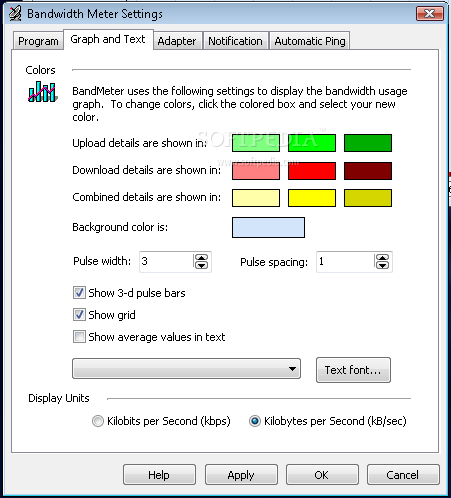Click the Bandwidth Meter title bar icon
Image resolution: width=451 pixels, height=498 pixels.
(x=15, y=14)
